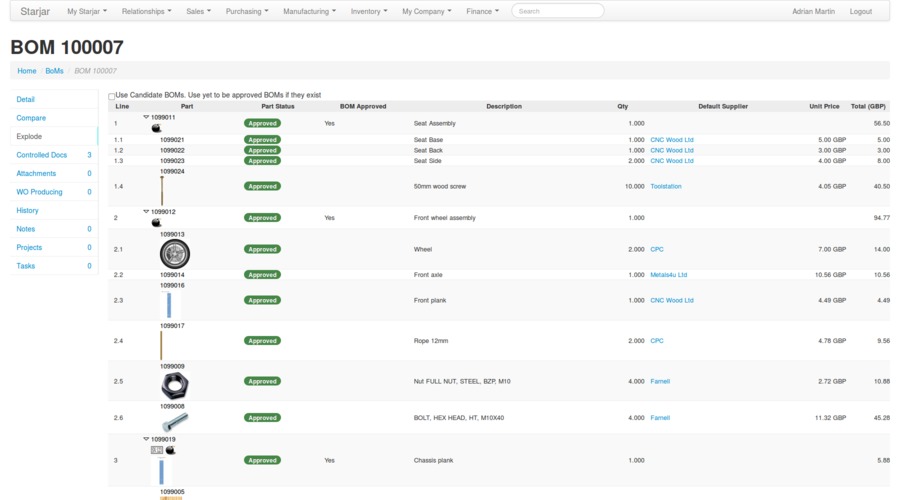
Task: Click the hex nut part image
Action: pyautogui.click(x=174, y=385)
